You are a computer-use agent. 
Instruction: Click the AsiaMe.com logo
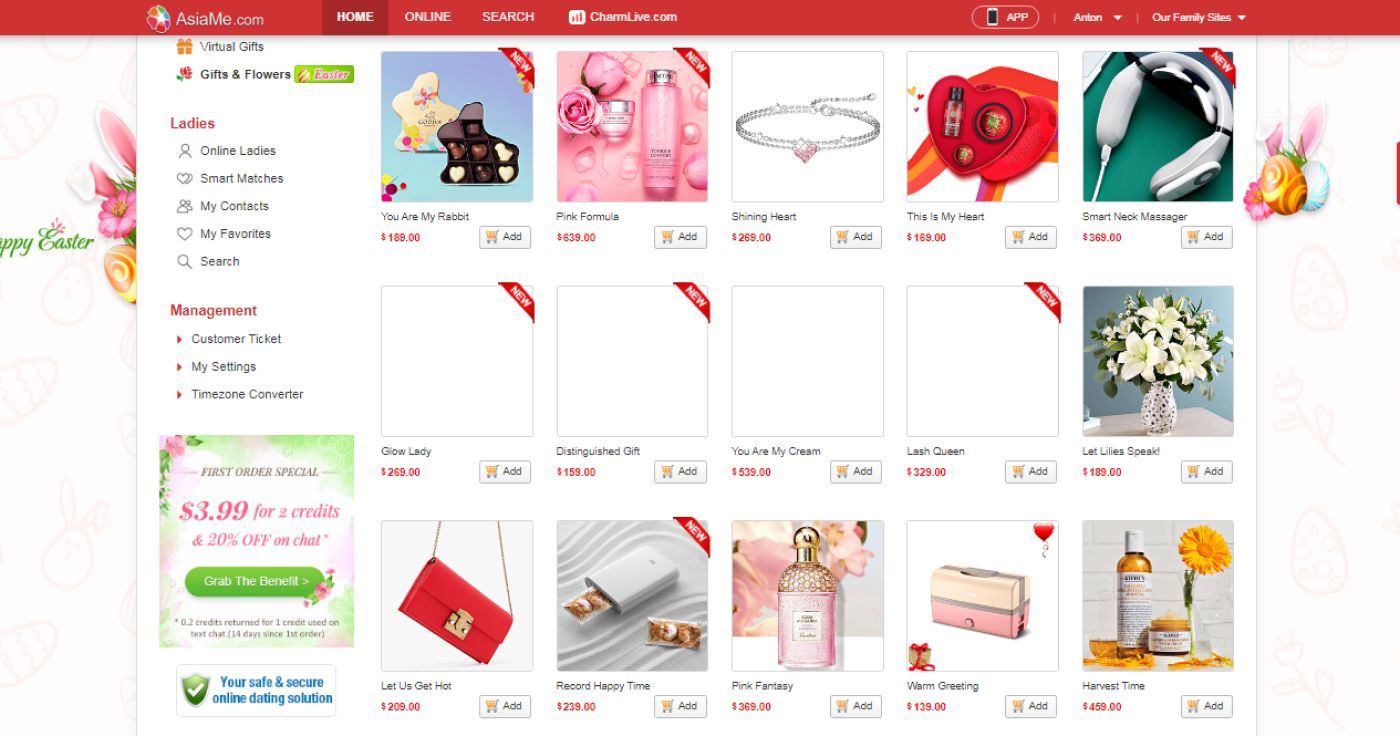click(x=206, y=18)
